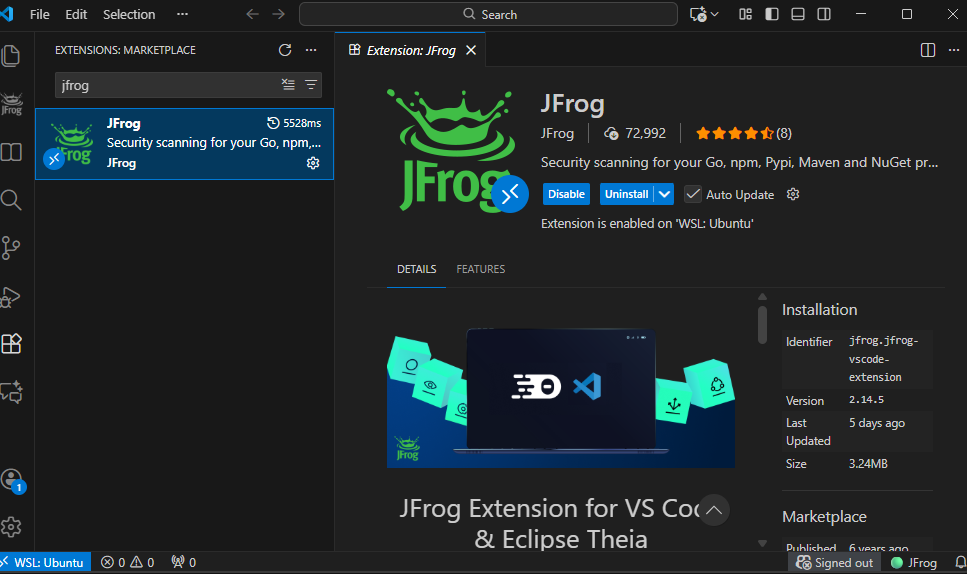Select the Extension: JFrog editor tab
The image size is (967, 574).
point(410,50)
